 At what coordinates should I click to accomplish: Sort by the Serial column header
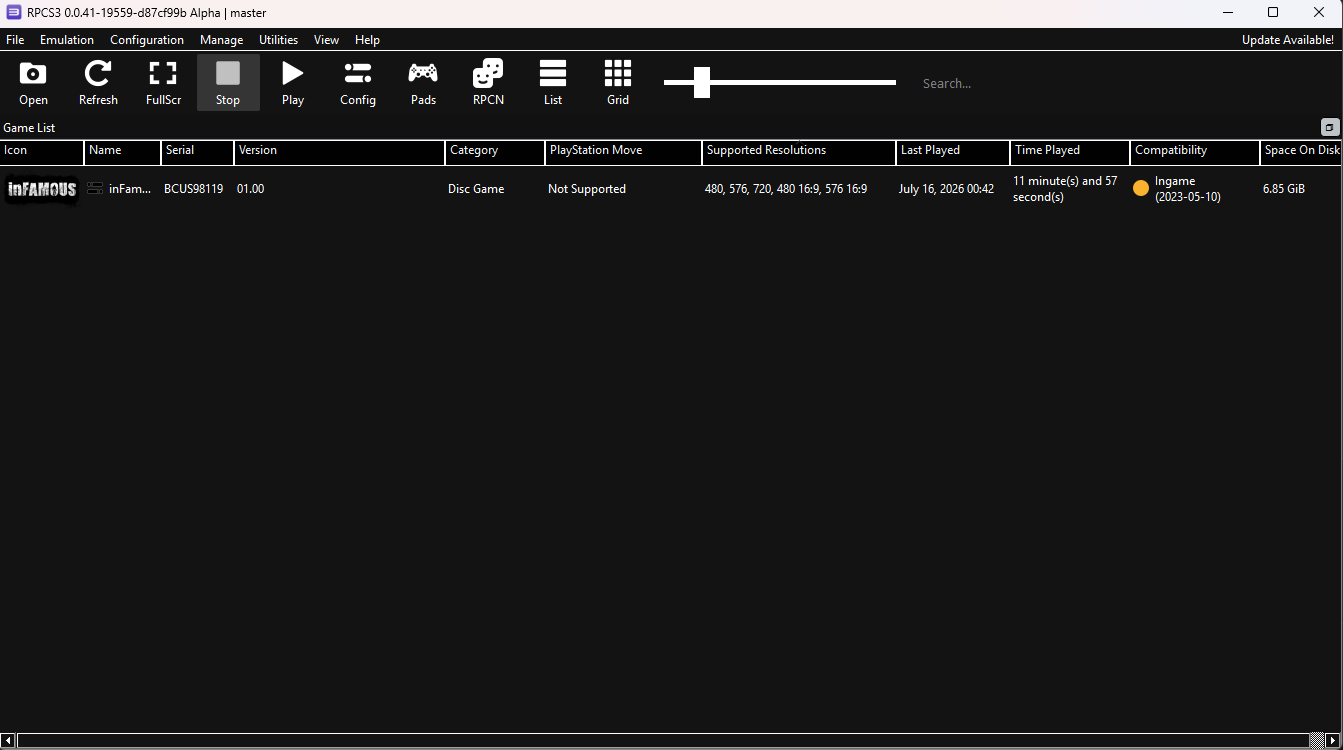(x=198, y=152)
